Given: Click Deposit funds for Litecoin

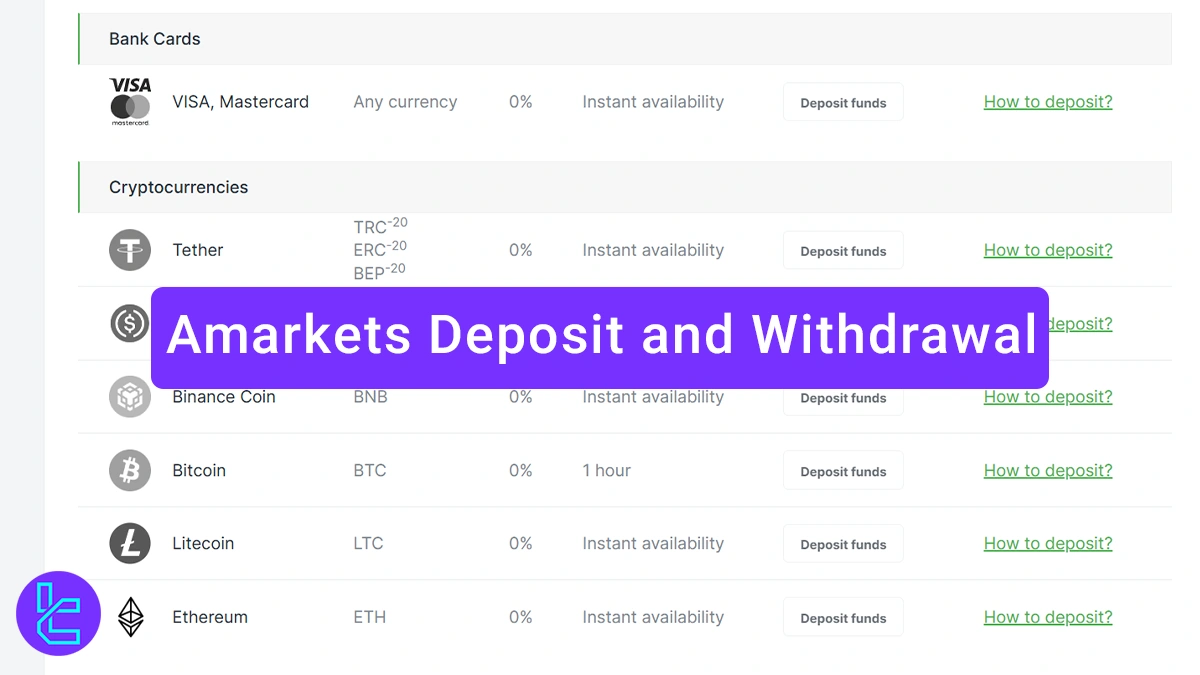Looking at the screenshot, I should 843,543.
